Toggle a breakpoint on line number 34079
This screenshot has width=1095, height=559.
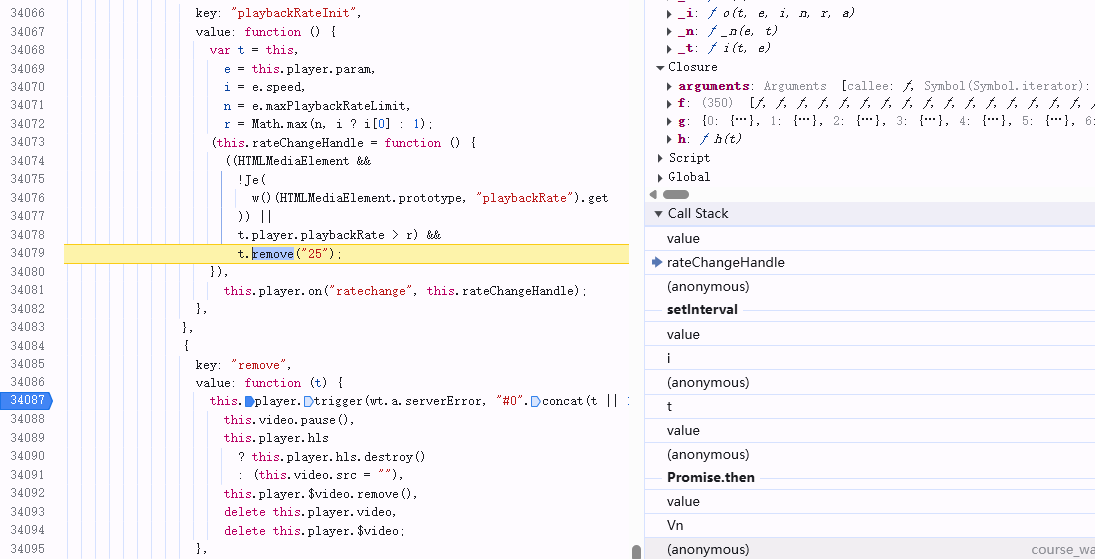pos(26,254)
